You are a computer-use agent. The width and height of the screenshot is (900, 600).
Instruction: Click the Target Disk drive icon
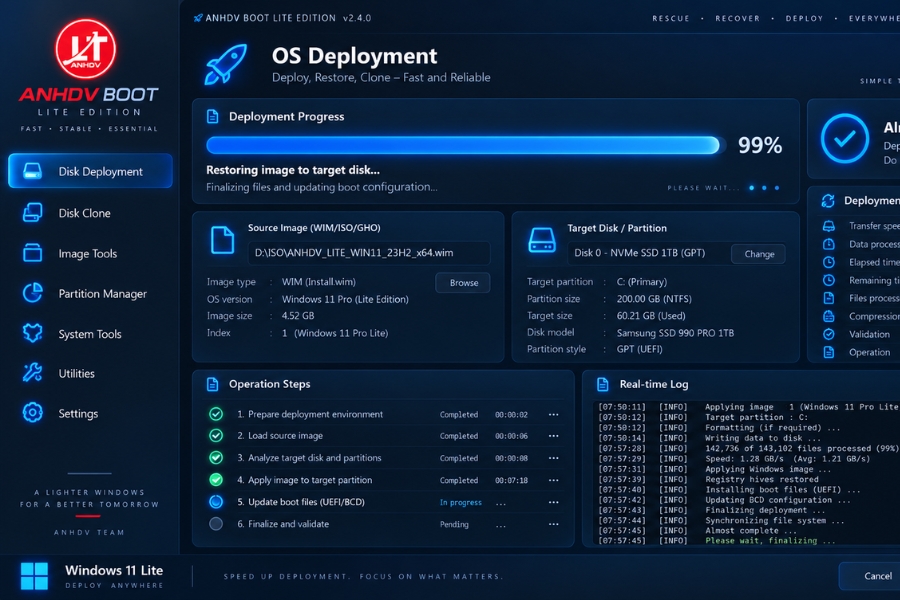click(x=541, y=240)
